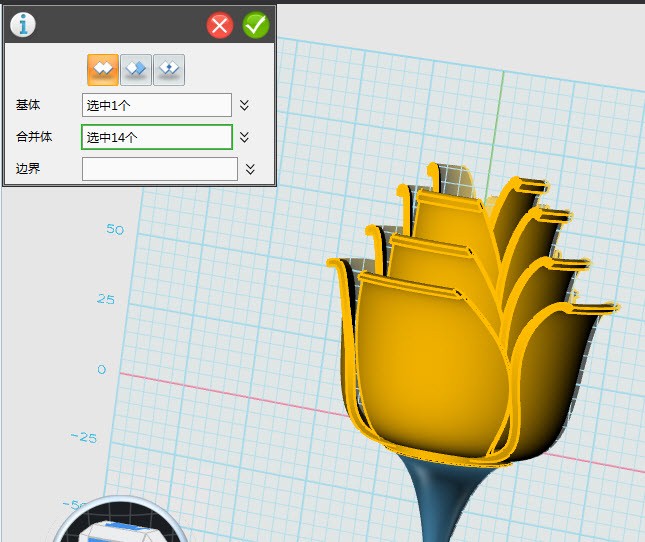Click the blue info icon in dialog header

(22, 24)
